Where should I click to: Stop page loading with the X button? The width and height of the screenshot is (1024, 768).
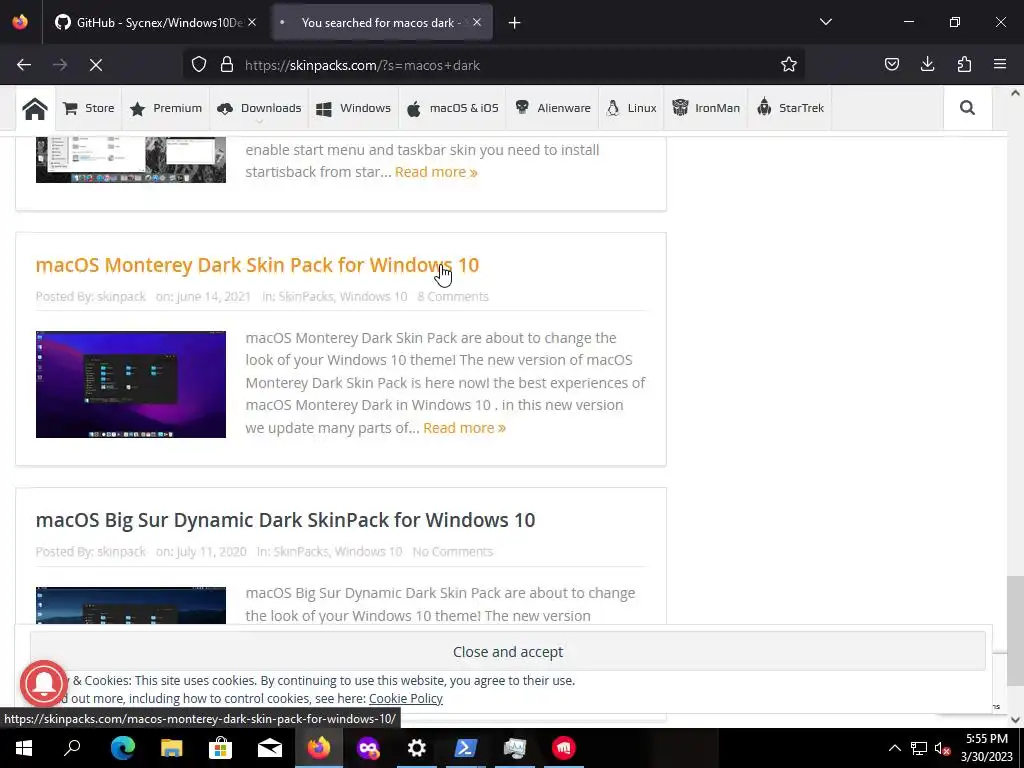click(x=95, y=65)
